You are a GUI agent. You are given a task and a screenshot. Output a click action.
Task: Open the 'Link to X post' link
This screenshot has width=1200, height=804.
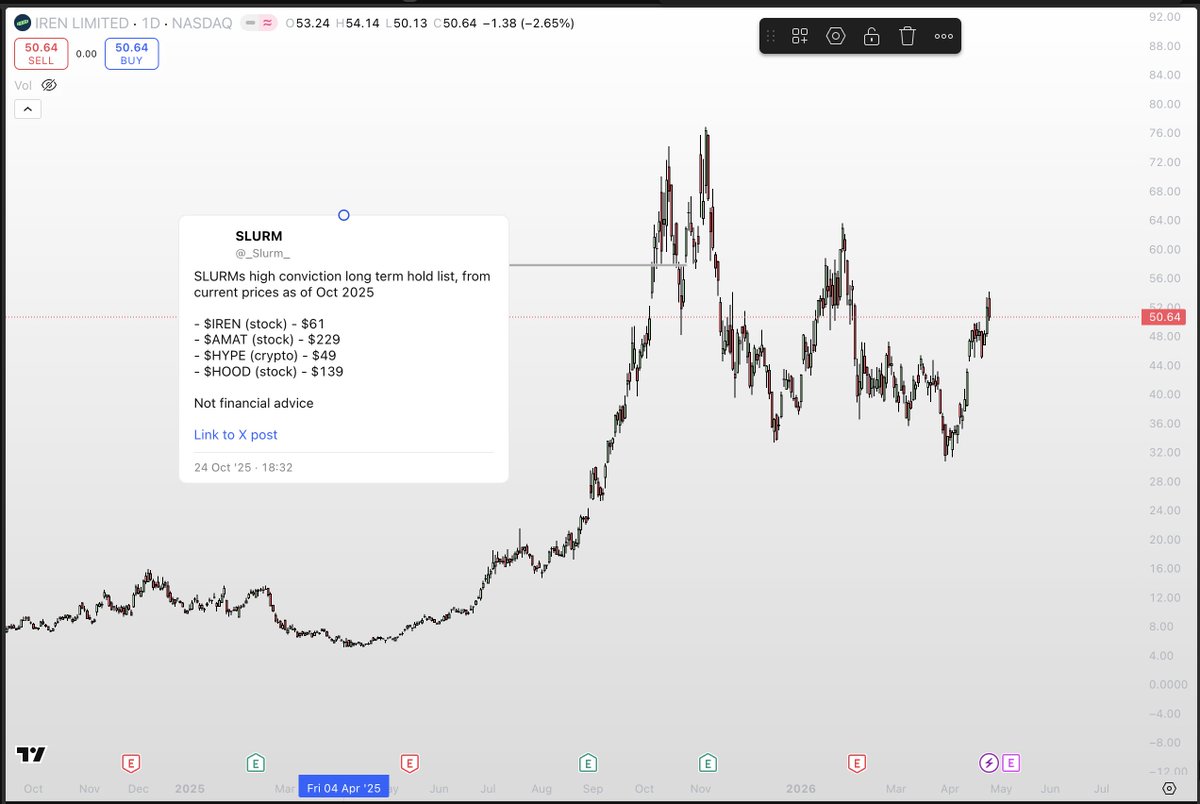click(236, 435)
